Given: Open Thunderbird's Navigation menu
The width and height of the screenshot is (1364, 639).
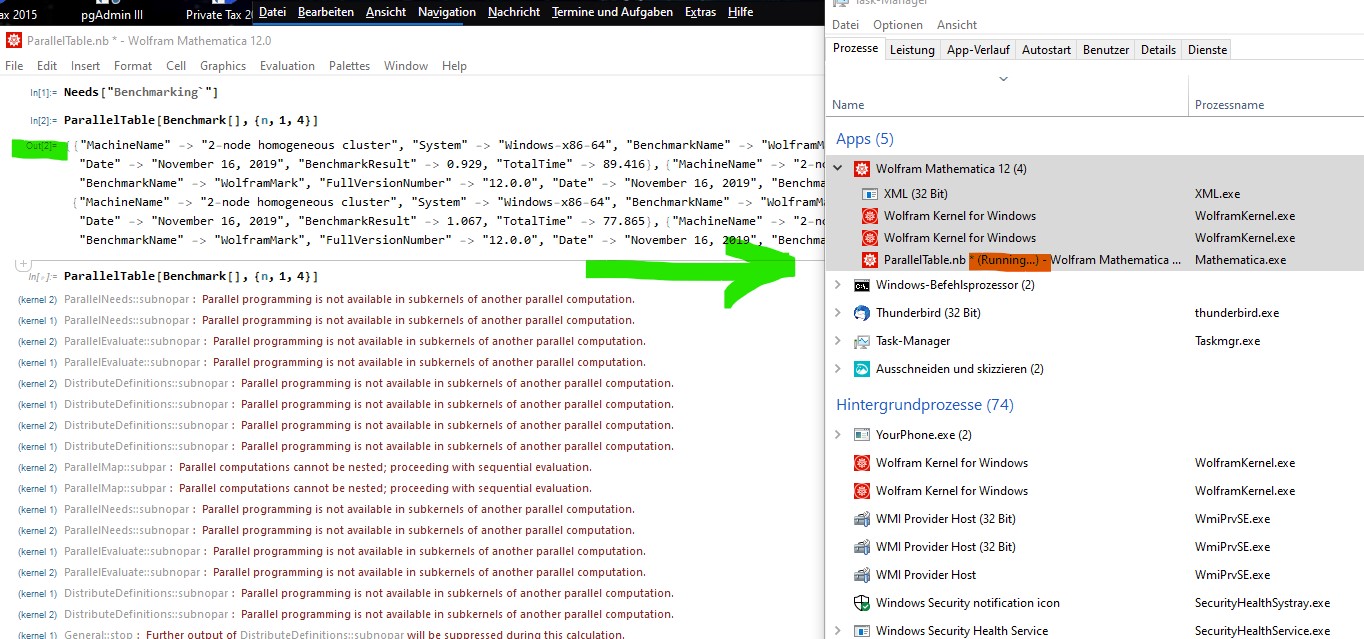Looking at the screenshot, I should (x=447, y=12).
